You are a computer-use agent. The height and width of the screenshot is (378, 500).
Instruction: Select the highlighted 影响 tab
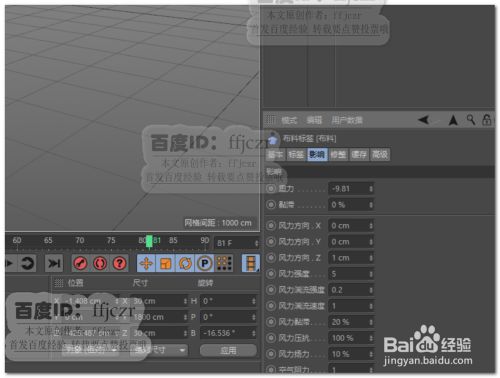317,155
